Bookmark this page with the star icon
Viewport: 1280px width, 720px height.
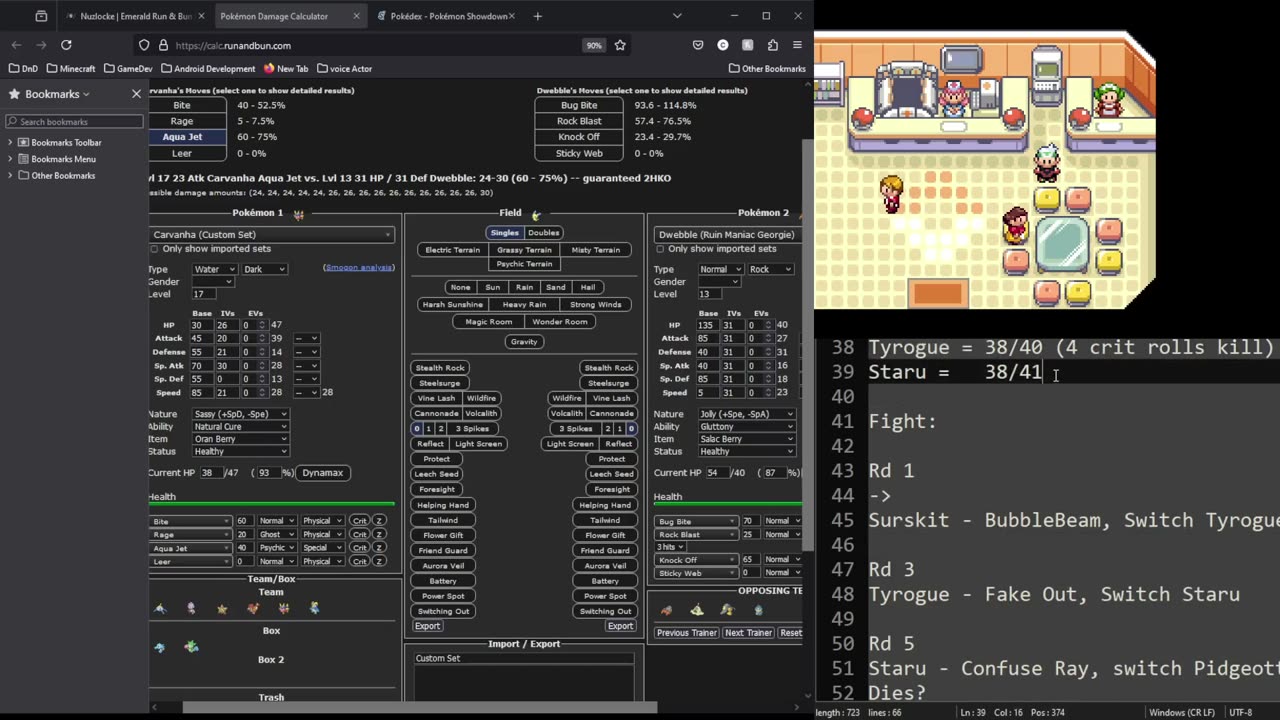click(620, 45)
